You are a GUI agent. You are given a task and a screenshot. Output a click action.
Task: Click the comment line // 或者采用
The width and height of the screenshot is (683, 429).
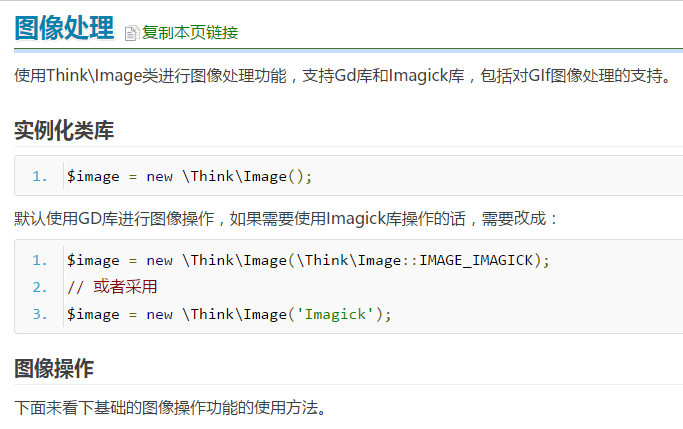(x=112, y=287)
